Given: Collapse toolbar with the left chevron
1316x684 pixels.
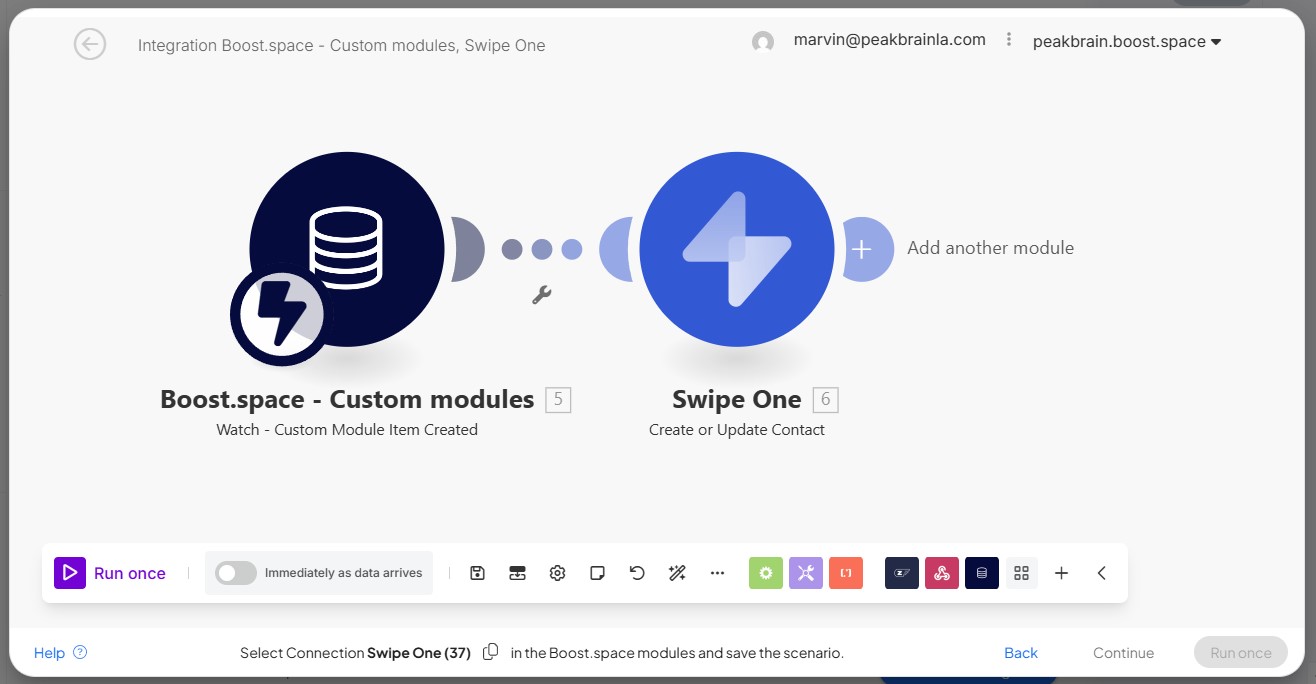Looking at the screenshot, I should (x=1101, y=573).
